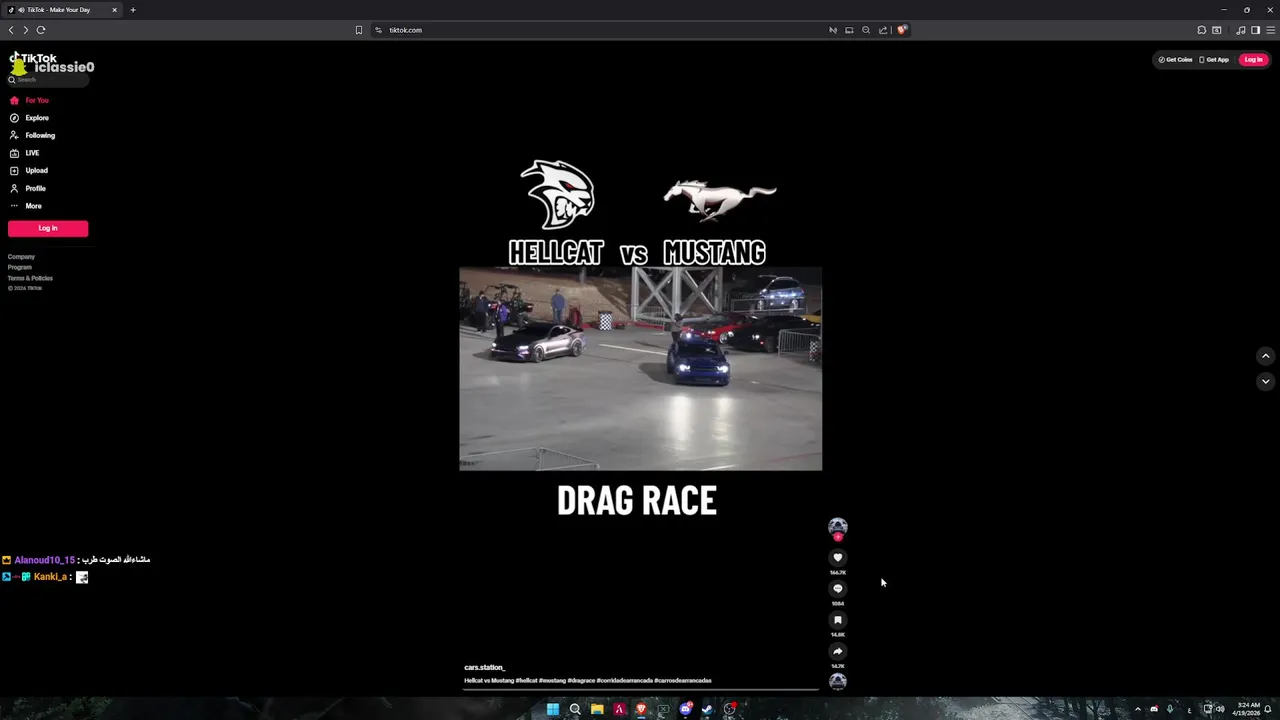Viewport: 1280px width, 720px height.
Task: Click the Hellcat vs Mustang video
Action: click(640, 368)
